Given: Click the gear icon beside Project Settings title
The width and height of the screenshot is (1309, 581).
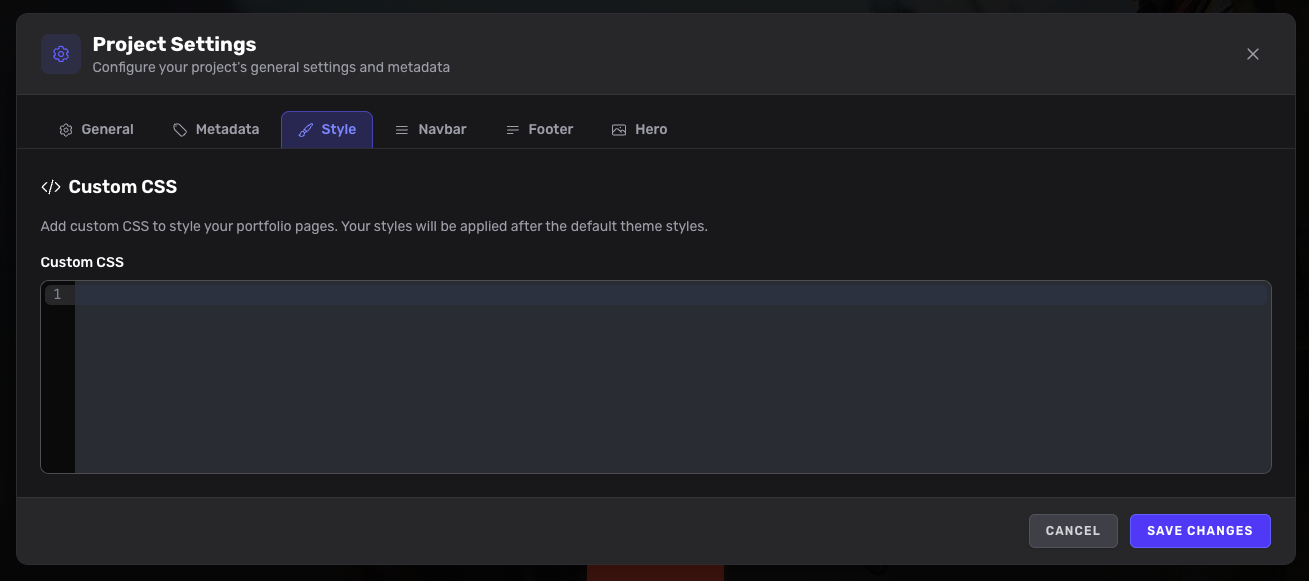Looking at the screenshot, I should coord(61,53).
